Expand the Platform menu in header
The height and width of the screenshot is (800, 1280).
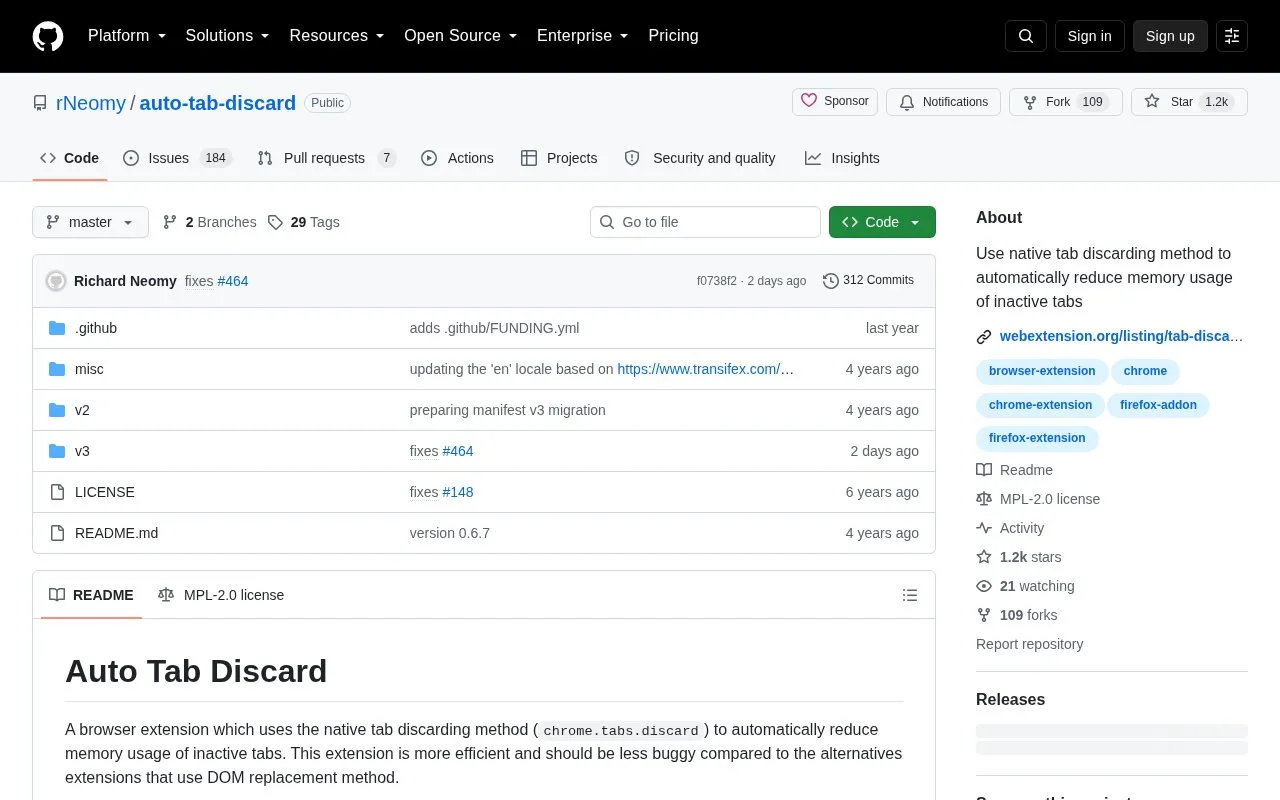click(127, 36)
